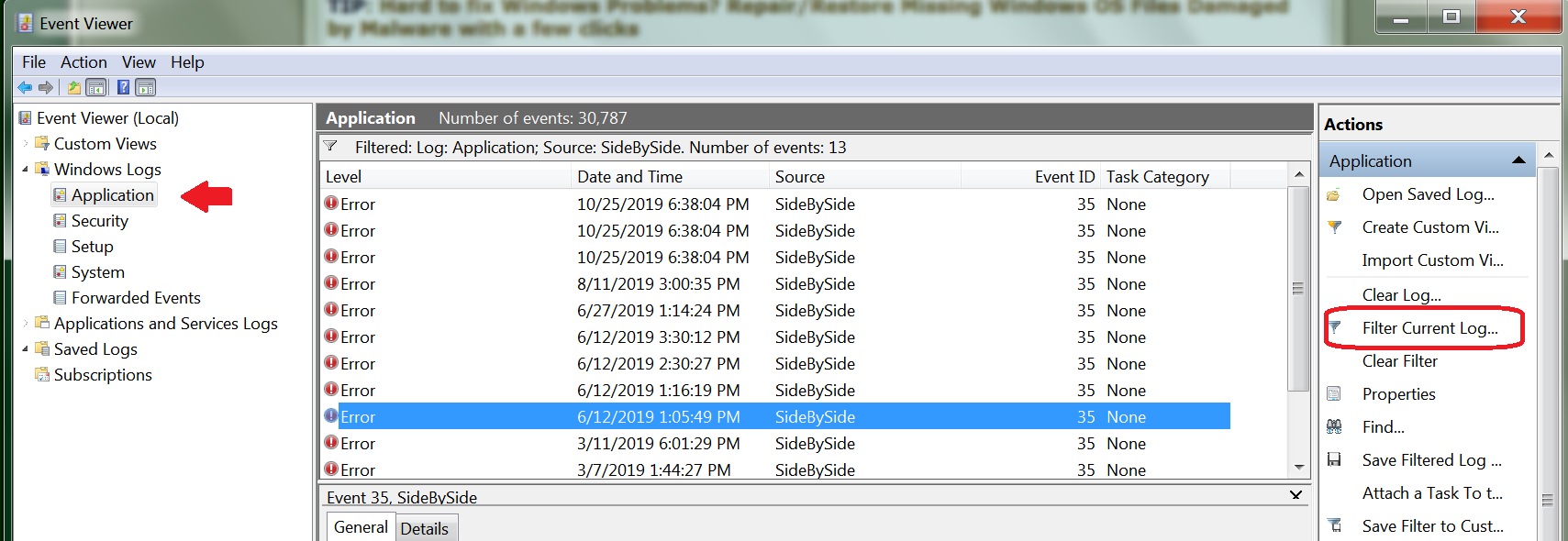This screenshot has width=1568, height=541.
Task: Select Forwarded Events in the tree
Action: click(136, 298)
